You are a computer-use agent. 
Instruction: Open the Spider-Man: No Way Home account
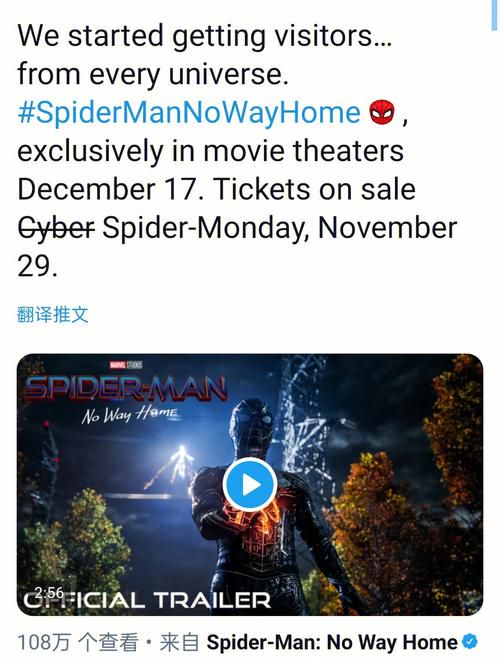tap(332, 642)
